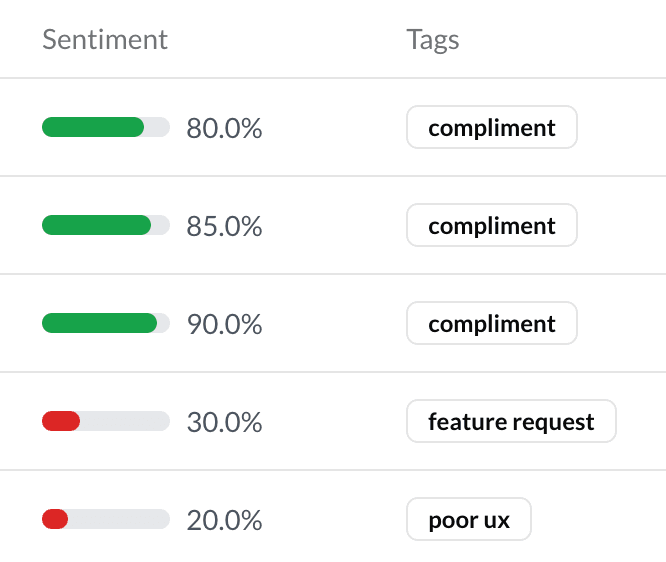Click the red fill of the 30.0% sentiment bar
Image resolution: width=666 pixels, height=562 pixels.
[x=61, y=422]
